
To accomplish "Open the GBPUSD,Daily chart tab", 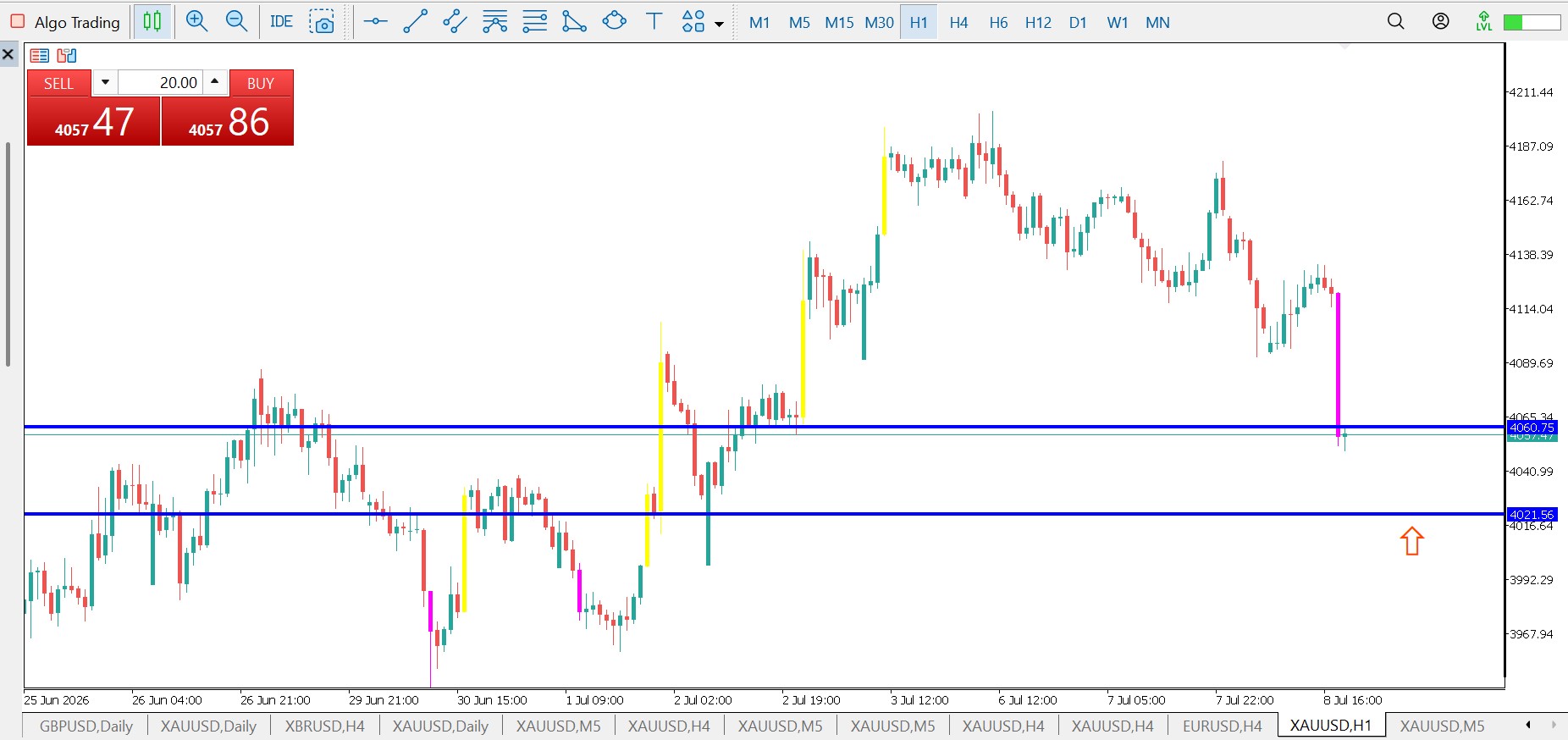I will 86,726.
